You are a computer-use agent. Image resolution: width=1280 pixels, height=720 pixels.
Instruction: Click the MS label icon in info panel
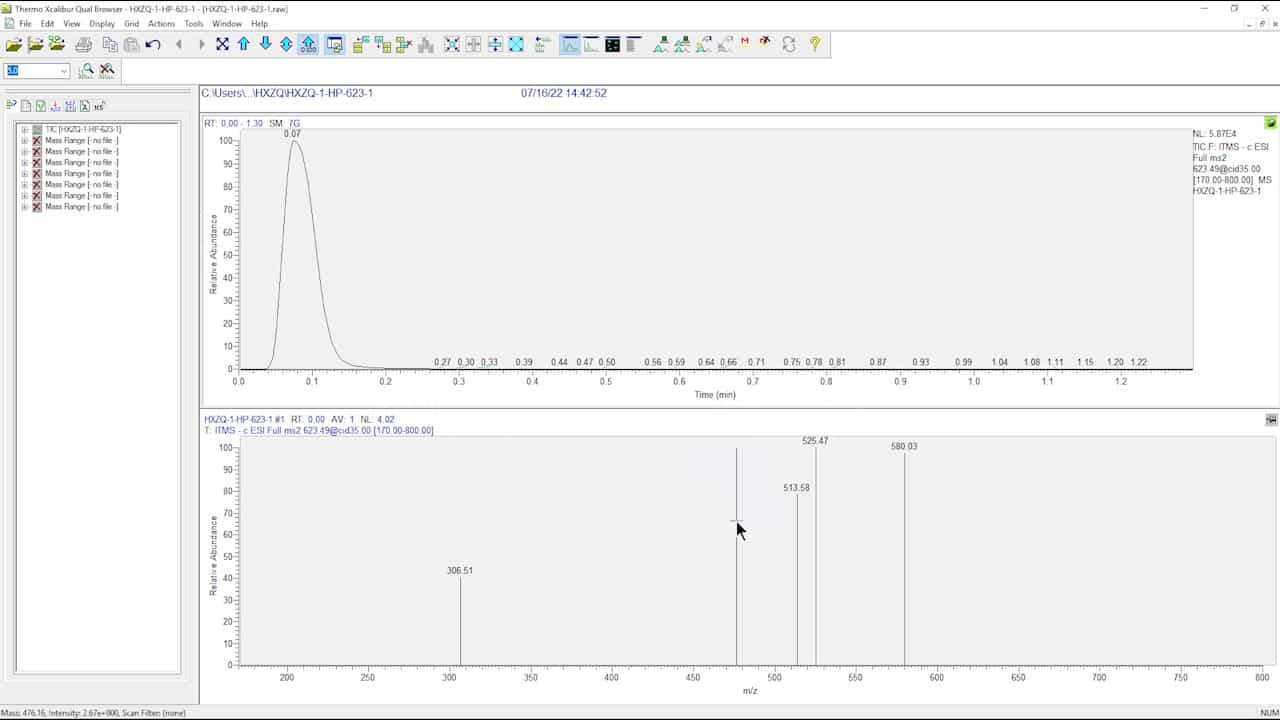click(99, 105)
